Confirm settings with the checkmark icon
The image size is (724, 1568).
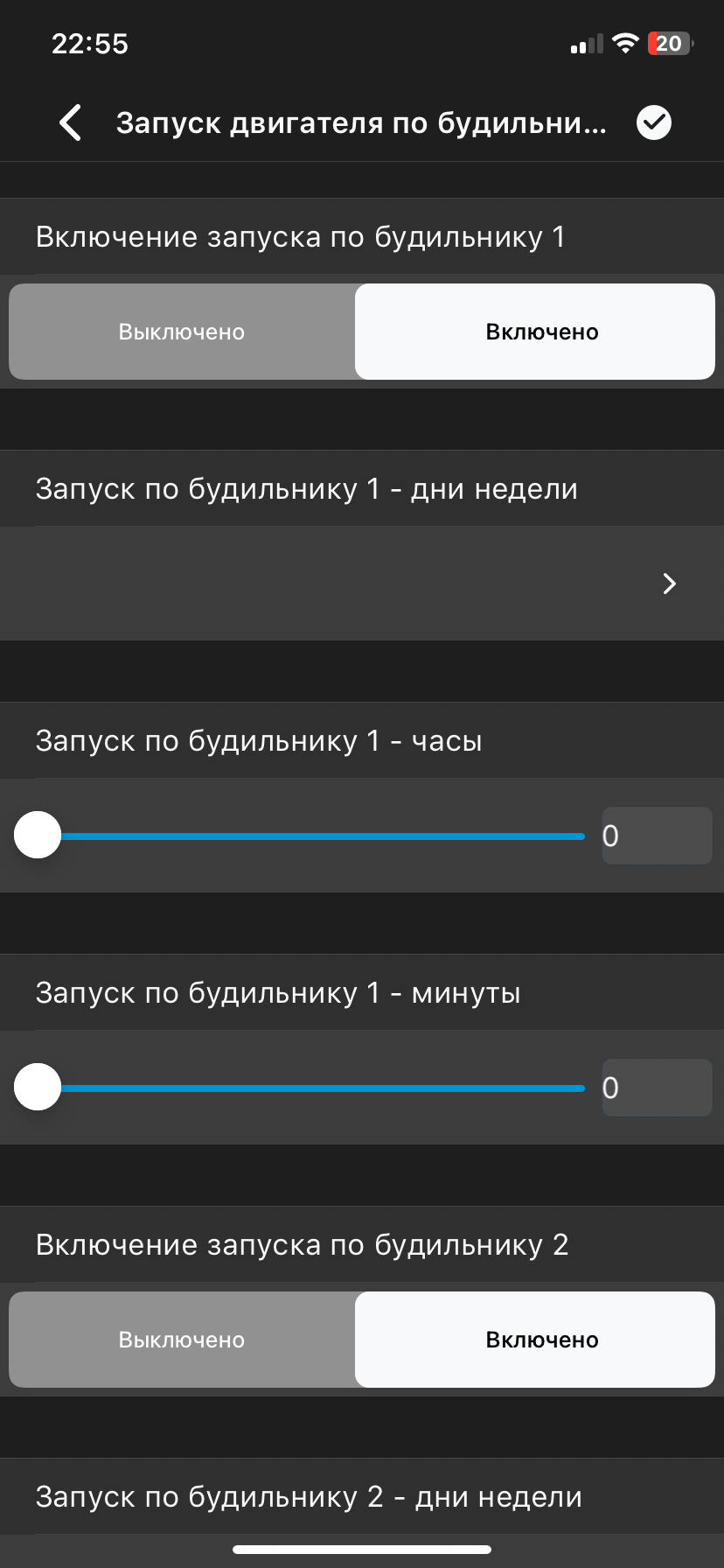[654, 123]
